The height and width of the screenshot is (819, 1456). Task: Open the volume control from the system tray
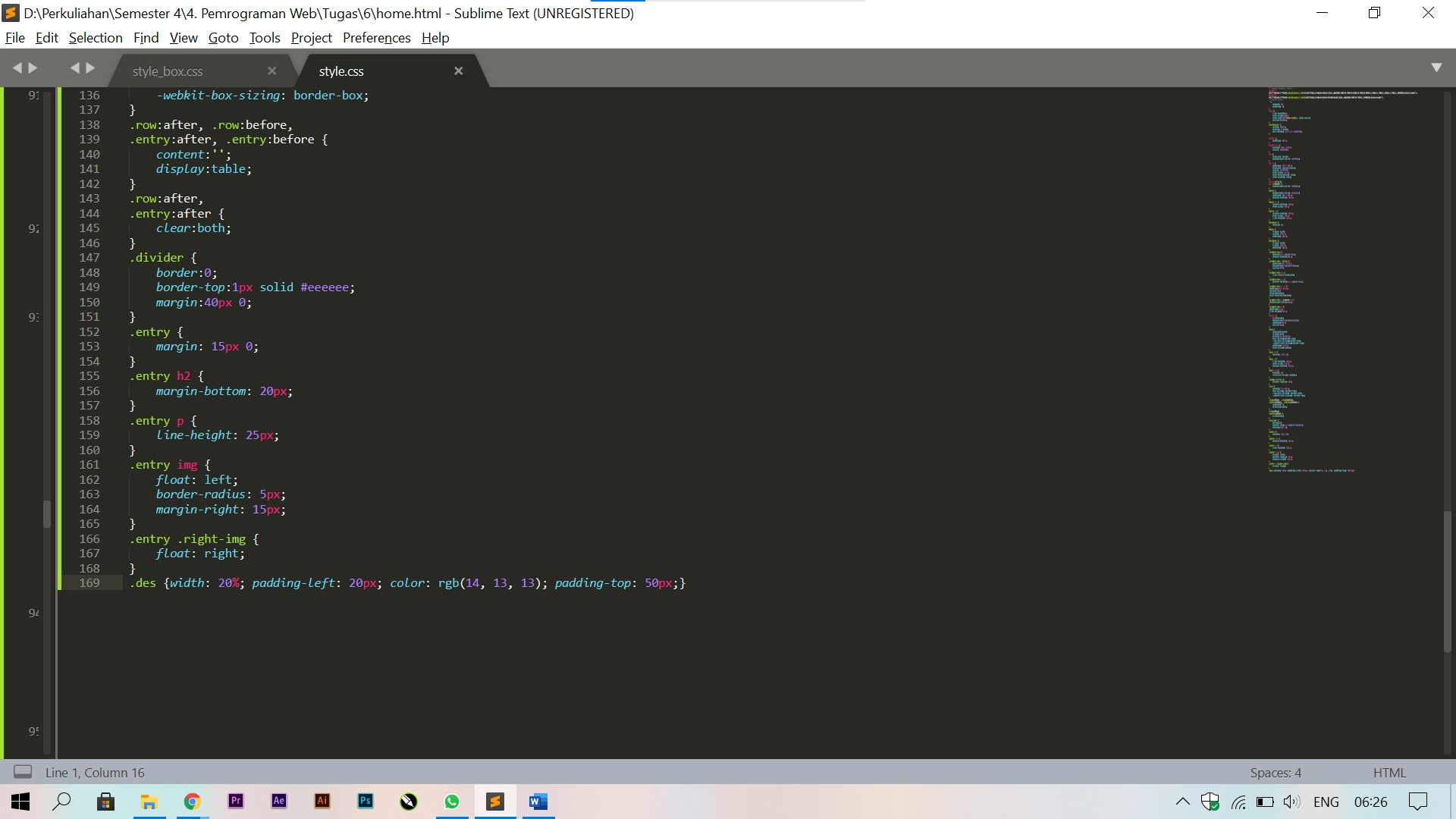(x=1291, y=802)
